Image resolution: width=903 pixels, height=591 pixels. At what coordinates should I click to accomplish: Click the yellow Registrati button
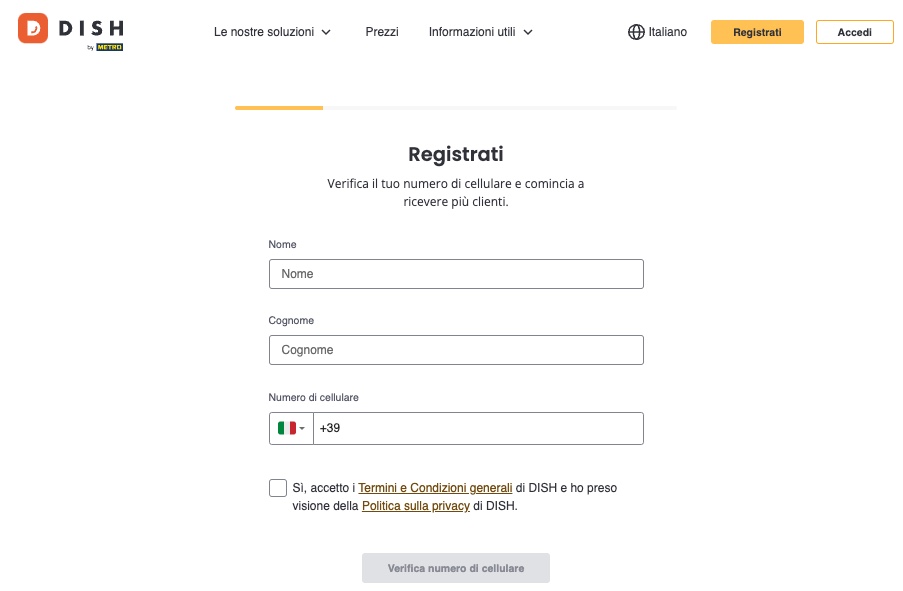tap(757, 32)
